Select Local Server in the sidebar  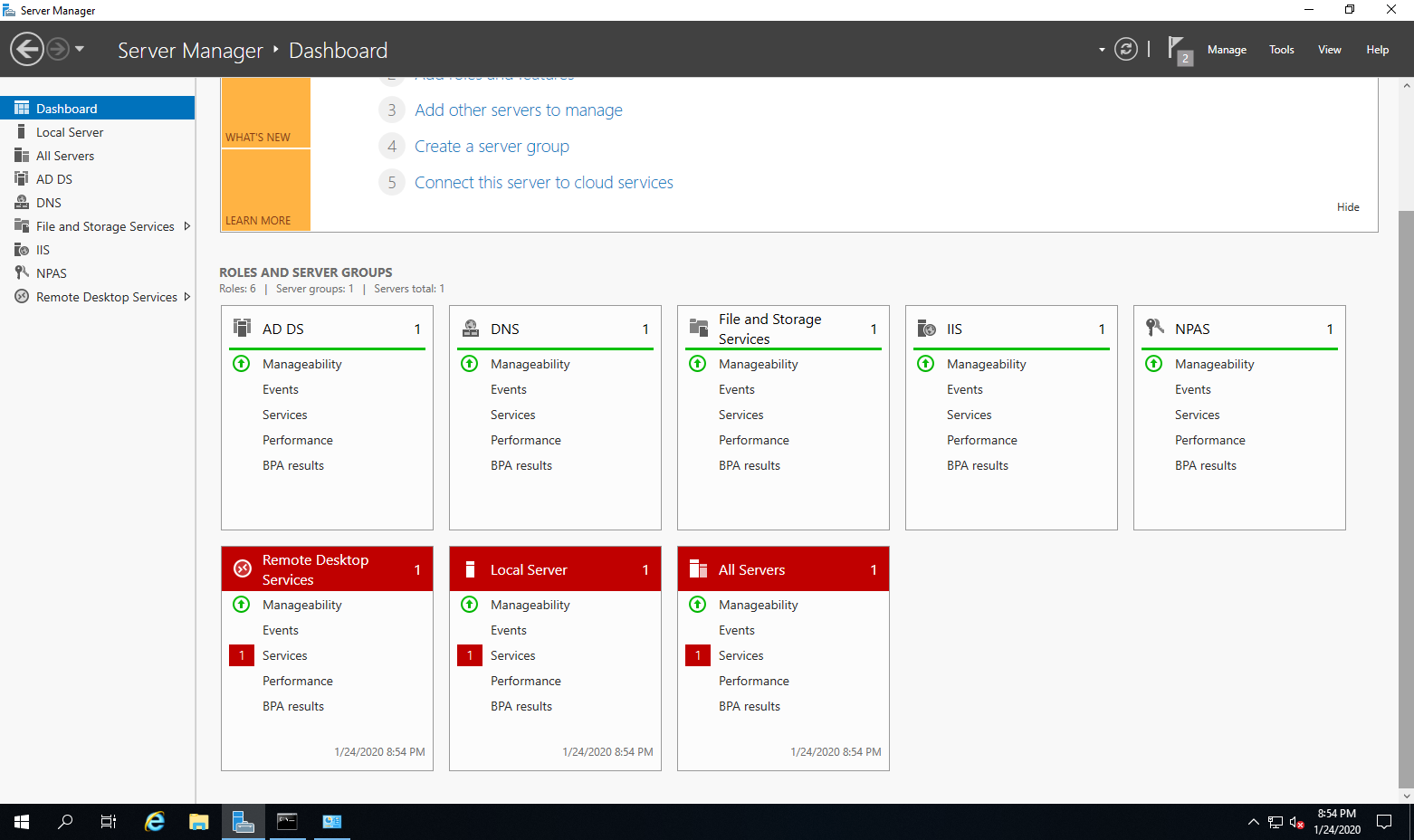tap(70, 132)
